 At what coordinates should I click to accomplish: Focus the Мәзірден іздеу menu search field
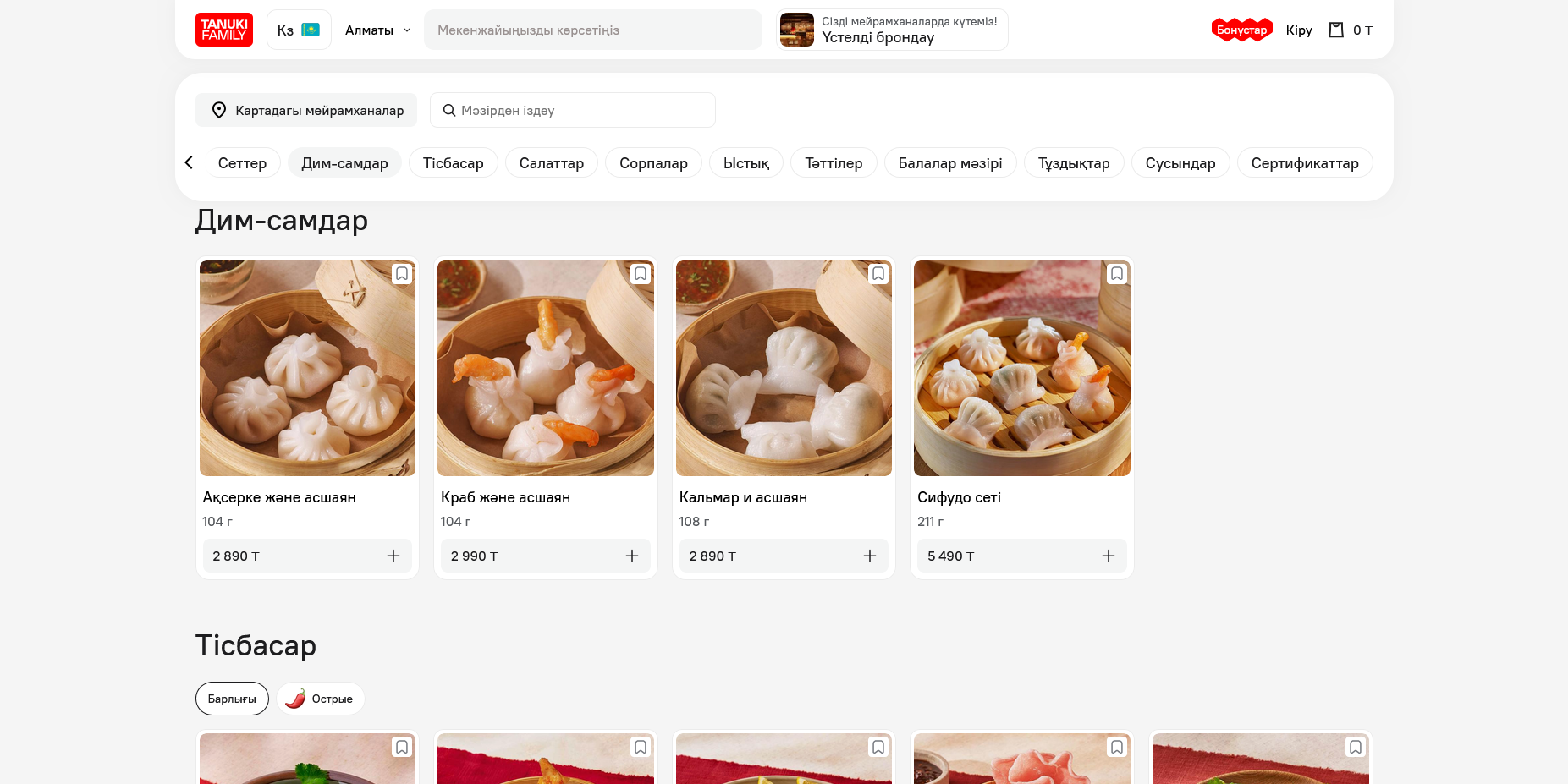coord(573,110)
